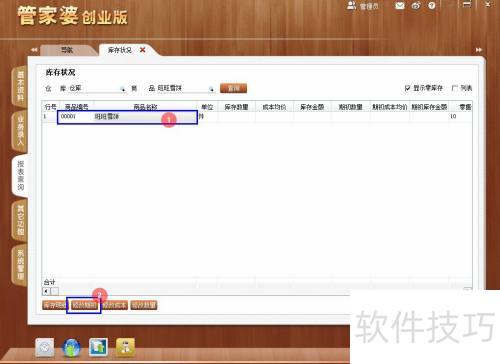This screenshot has height=364, width=500.
Task: Open the 其它功能 side tab
Action: tap(20, 220)
